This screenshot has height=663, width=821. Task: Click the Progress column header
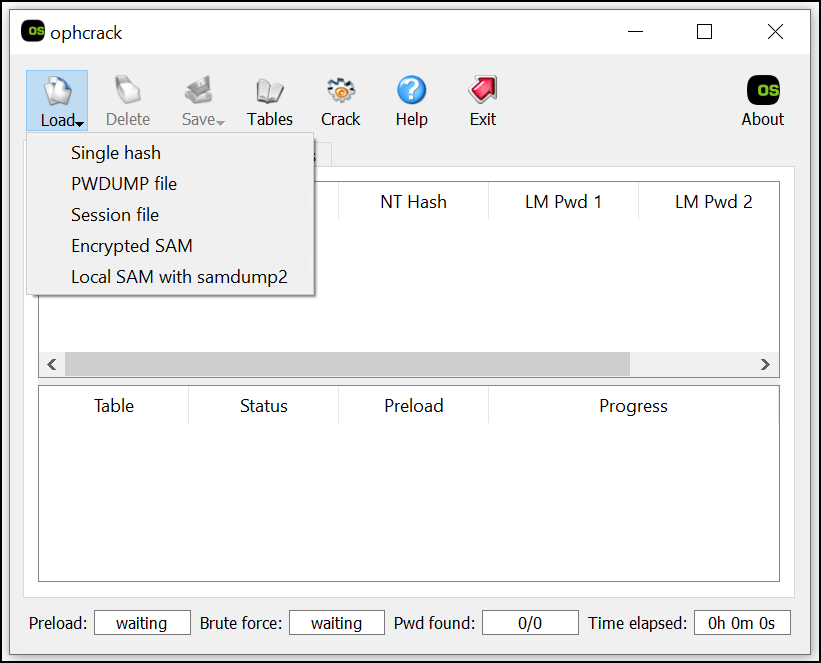[634, 406]
